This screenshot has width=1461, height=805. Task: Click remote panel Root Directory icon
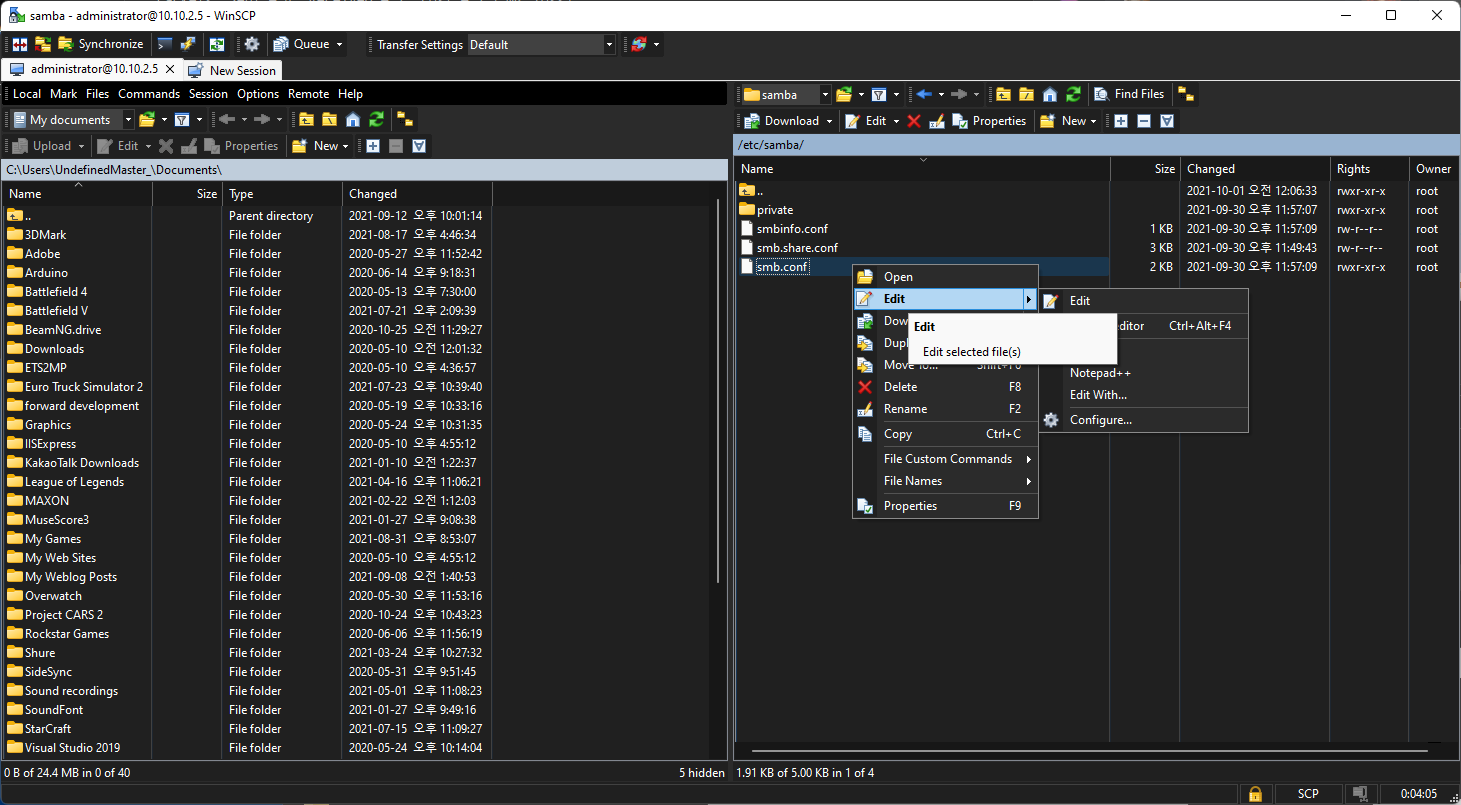pyautogui.click(x=1026, y=94)
